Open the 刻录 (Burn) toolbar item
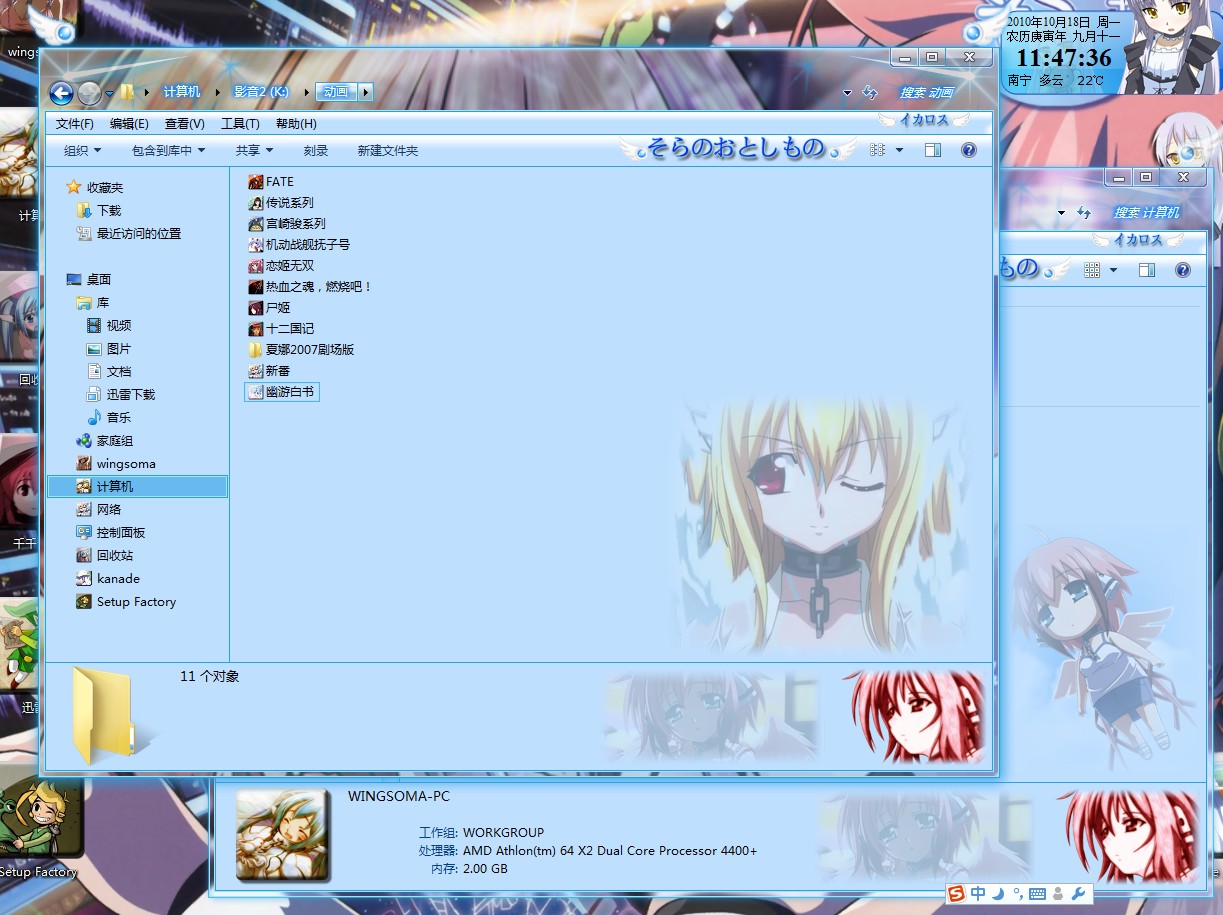 pos(315,150)
